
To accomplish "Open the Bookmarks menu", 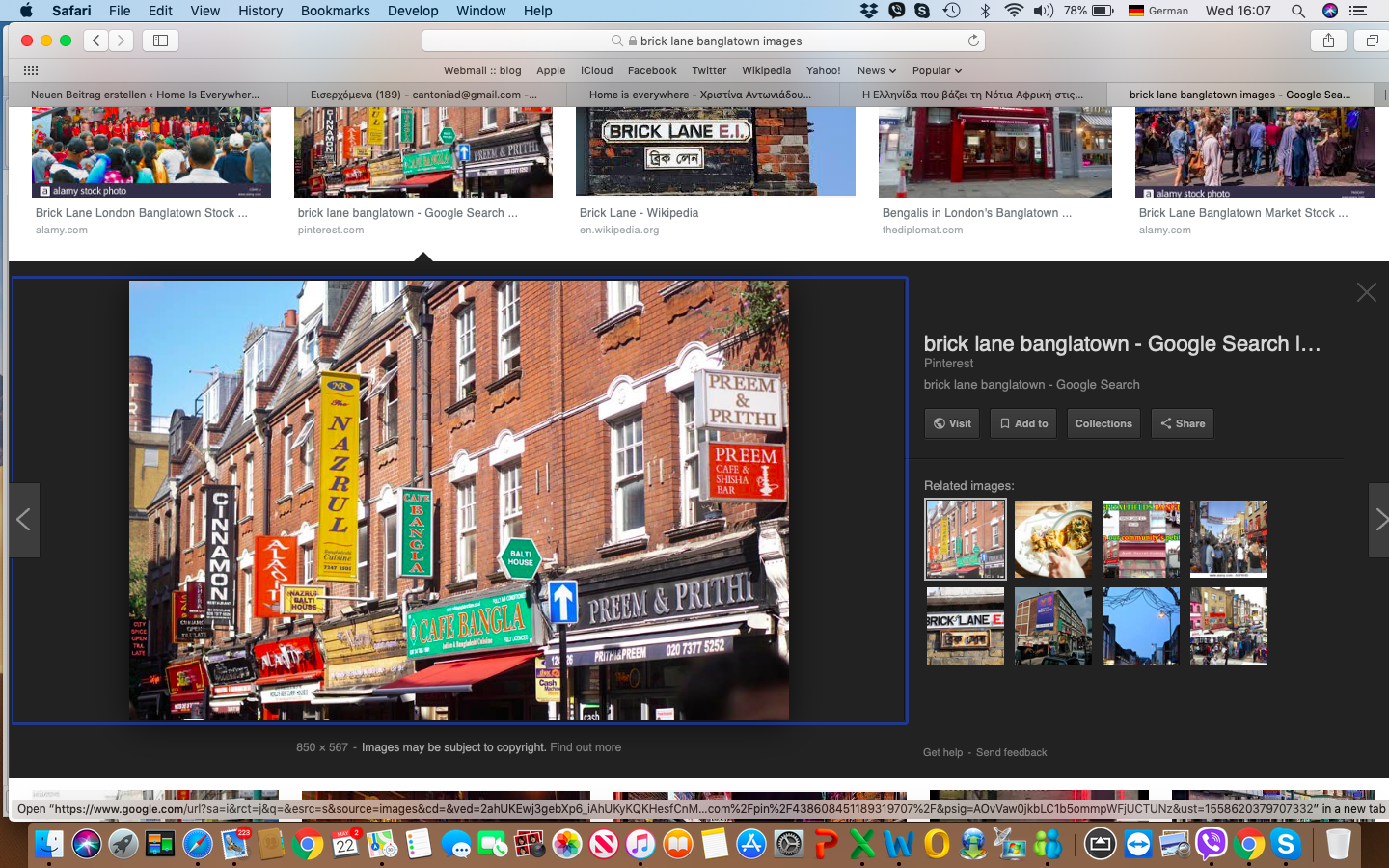I will pos(335,11).
